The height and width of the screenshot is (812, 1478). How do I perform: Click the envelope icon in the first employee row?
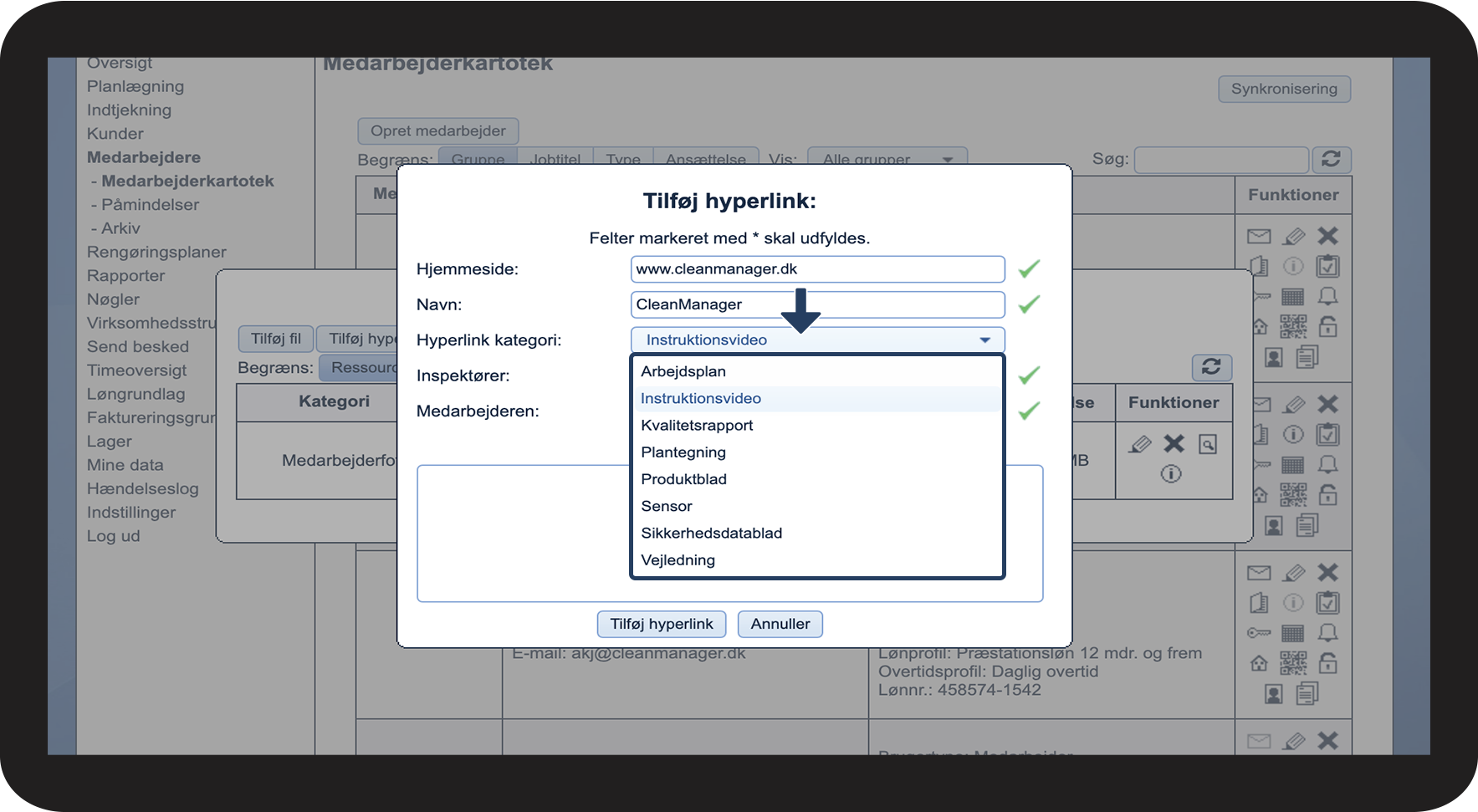(1258, 237)
